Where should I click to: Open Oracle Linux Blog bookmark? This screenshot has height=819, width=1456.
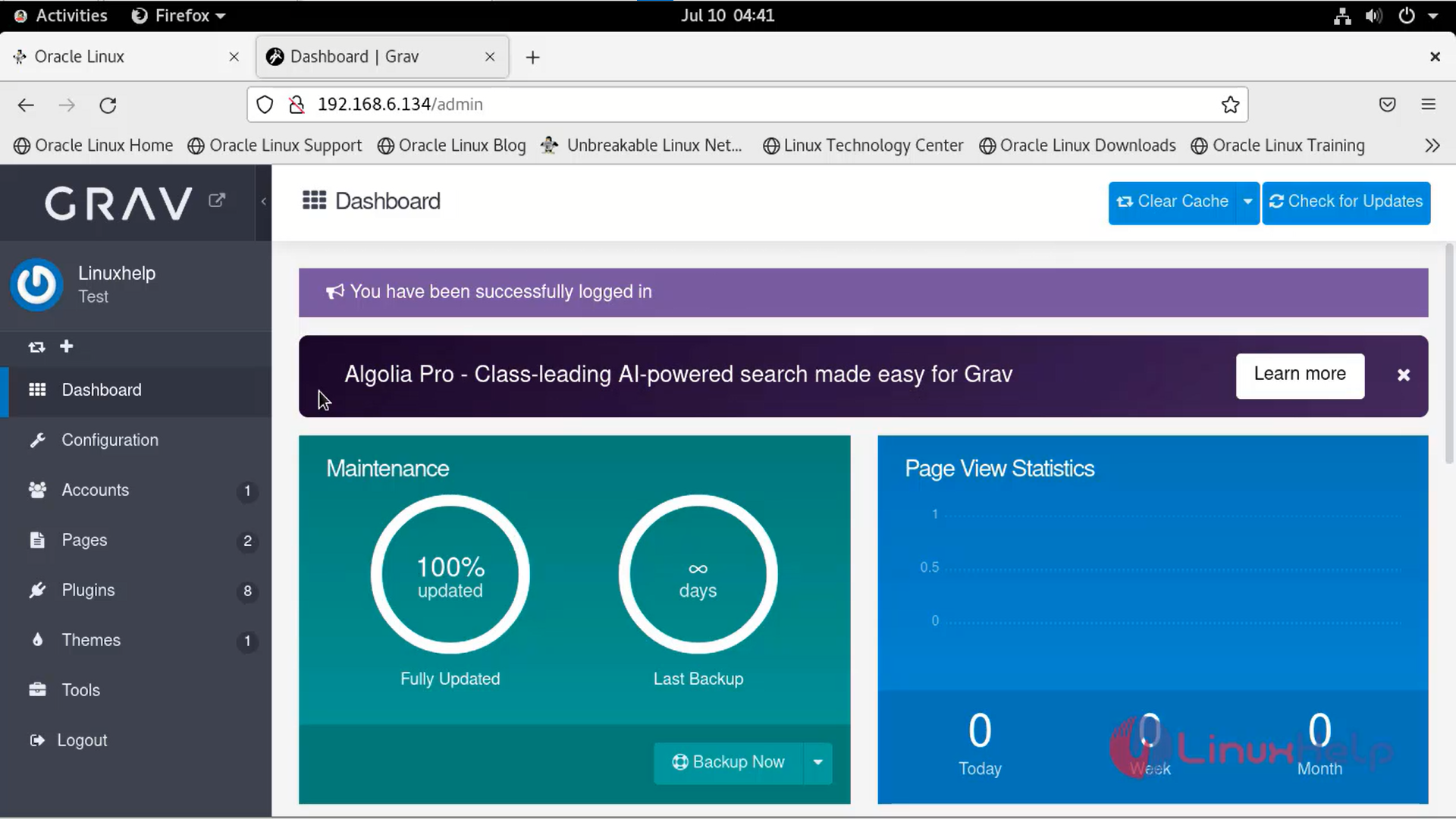pos(451,146)
